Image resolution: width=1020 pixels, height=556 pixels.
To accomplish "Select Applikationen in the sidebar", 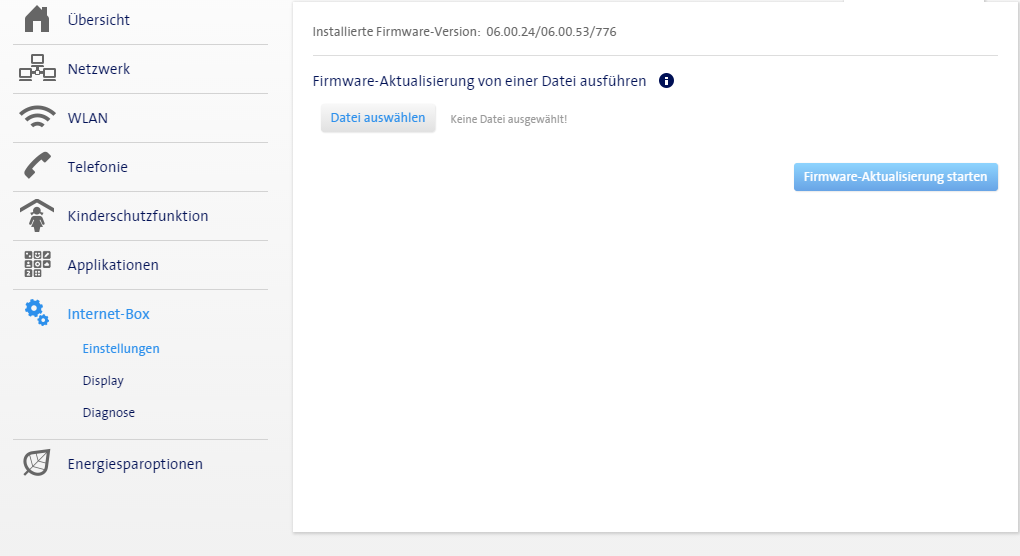I will tap(113, 265).
